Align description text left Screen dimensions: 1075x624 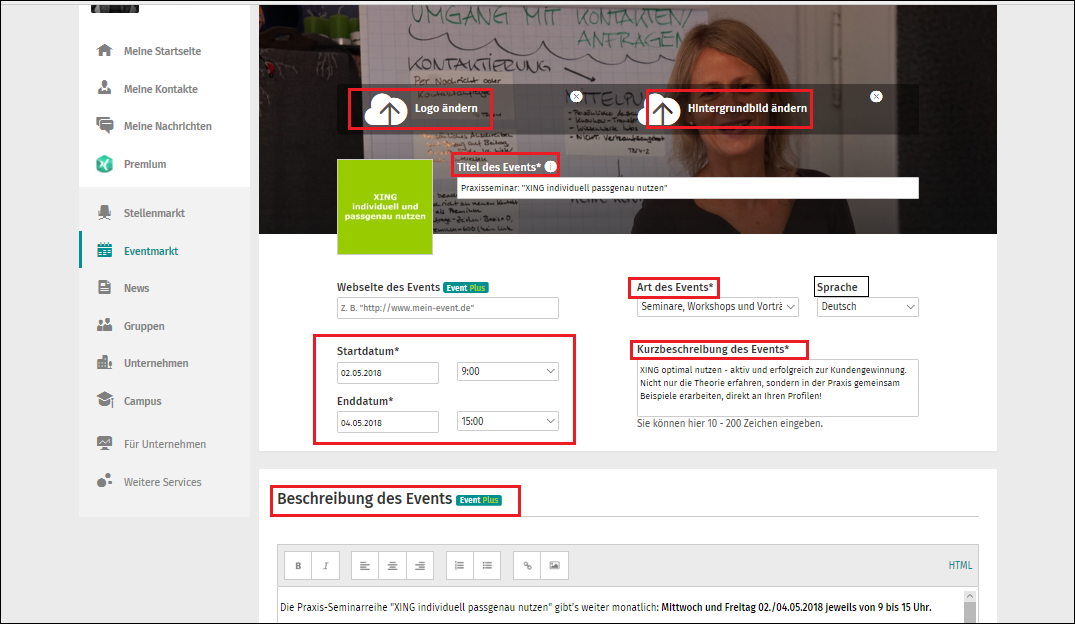[365, 566]
